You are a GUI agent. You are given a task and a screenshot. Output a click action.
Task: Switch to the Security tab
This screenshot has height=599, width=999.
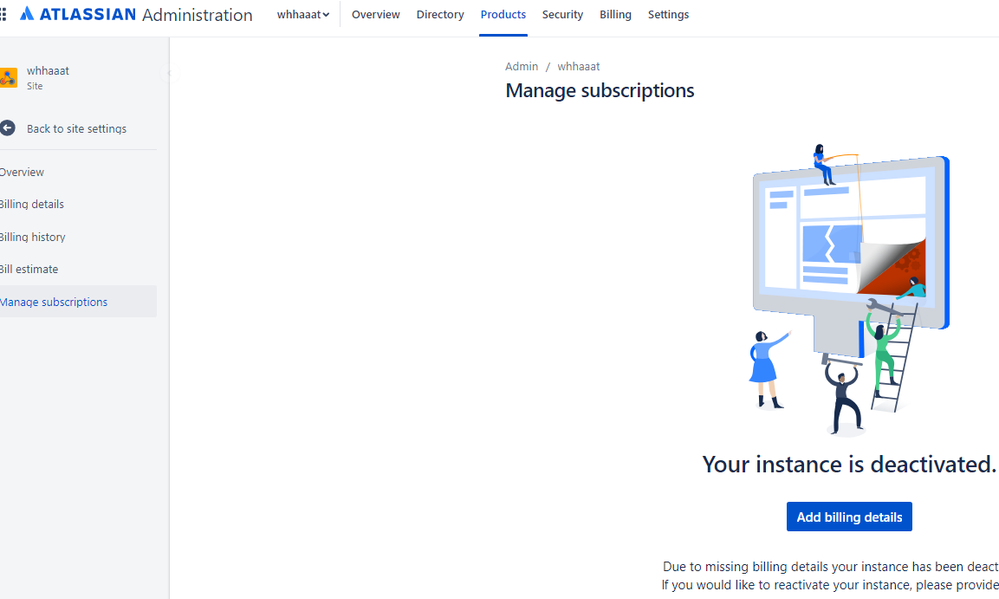(x=562, y=14)
